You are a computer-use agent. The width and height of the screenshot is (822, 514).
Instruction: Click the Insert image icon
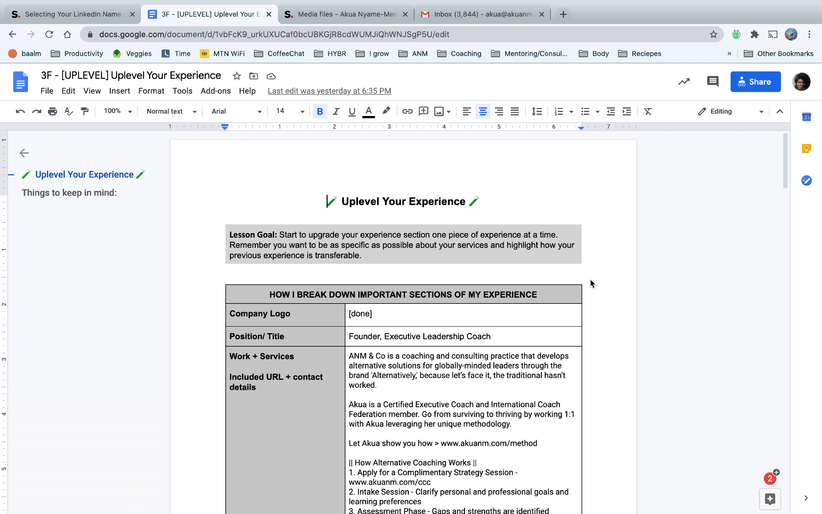click(439, 111)
